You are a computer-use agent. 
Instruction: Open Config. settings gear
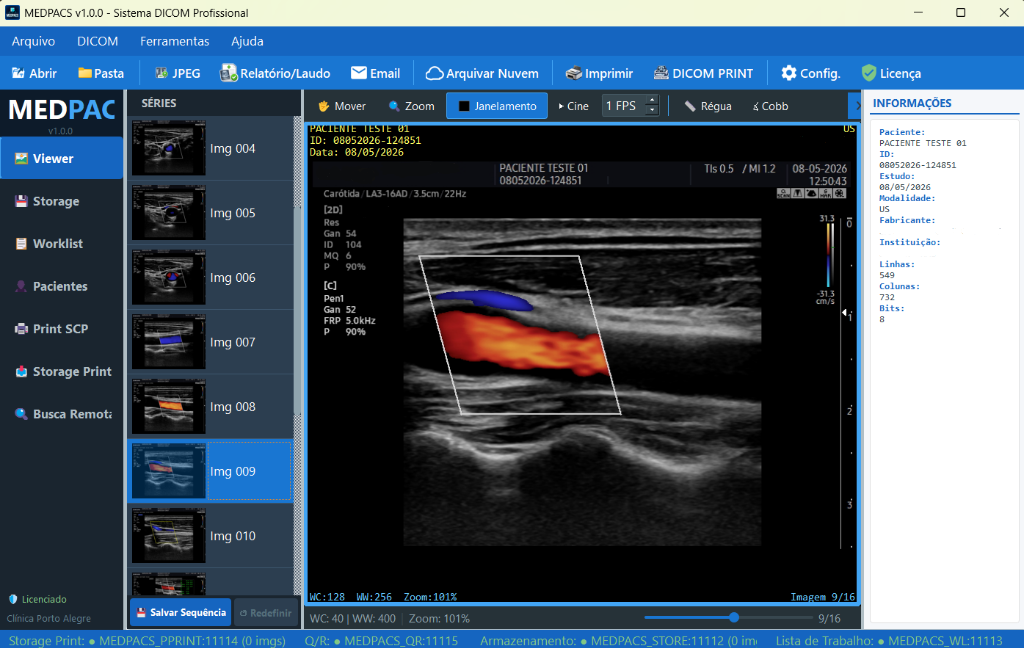(810, 73)
